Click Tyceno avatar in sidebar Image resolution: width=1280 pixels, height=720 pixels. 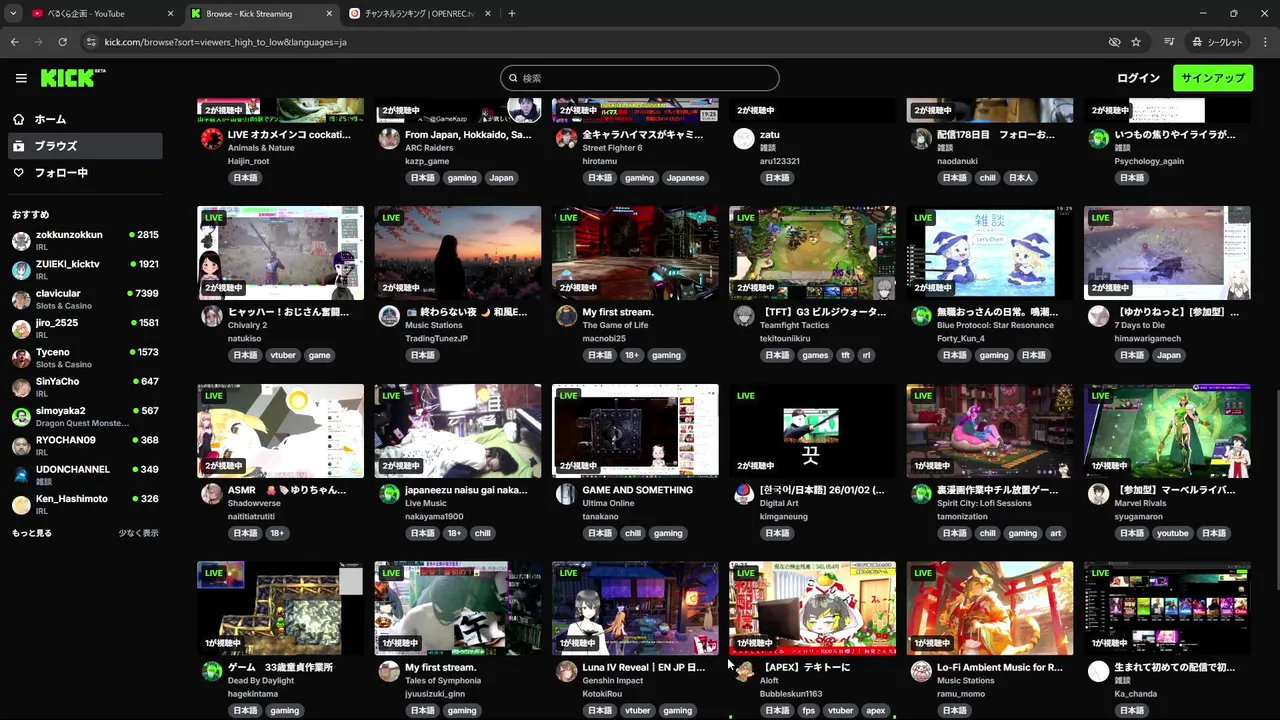[21, 358]
